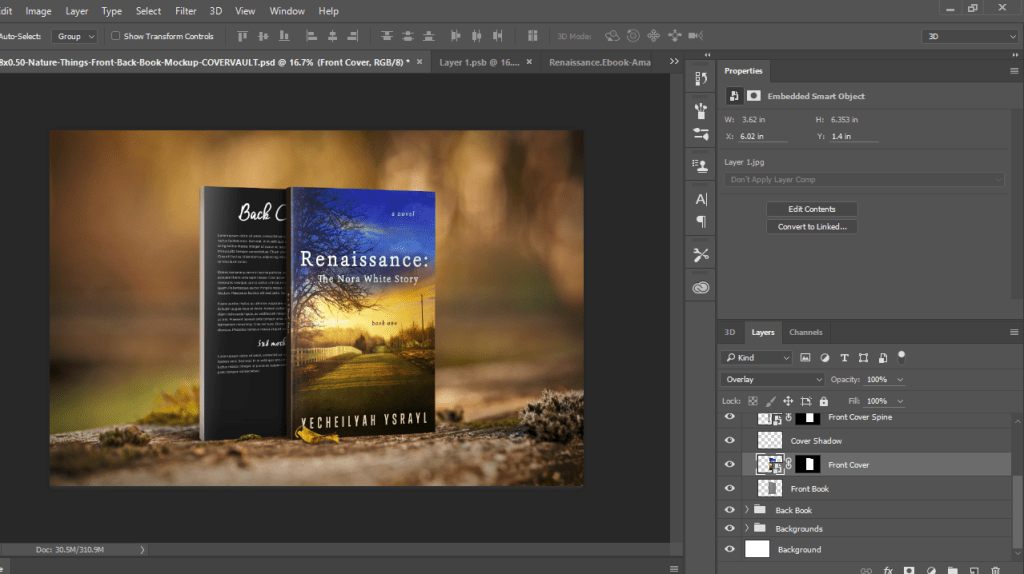Click the delete layer trash icon
This screenshot has height=574, width=1024.
click(995, 569)
